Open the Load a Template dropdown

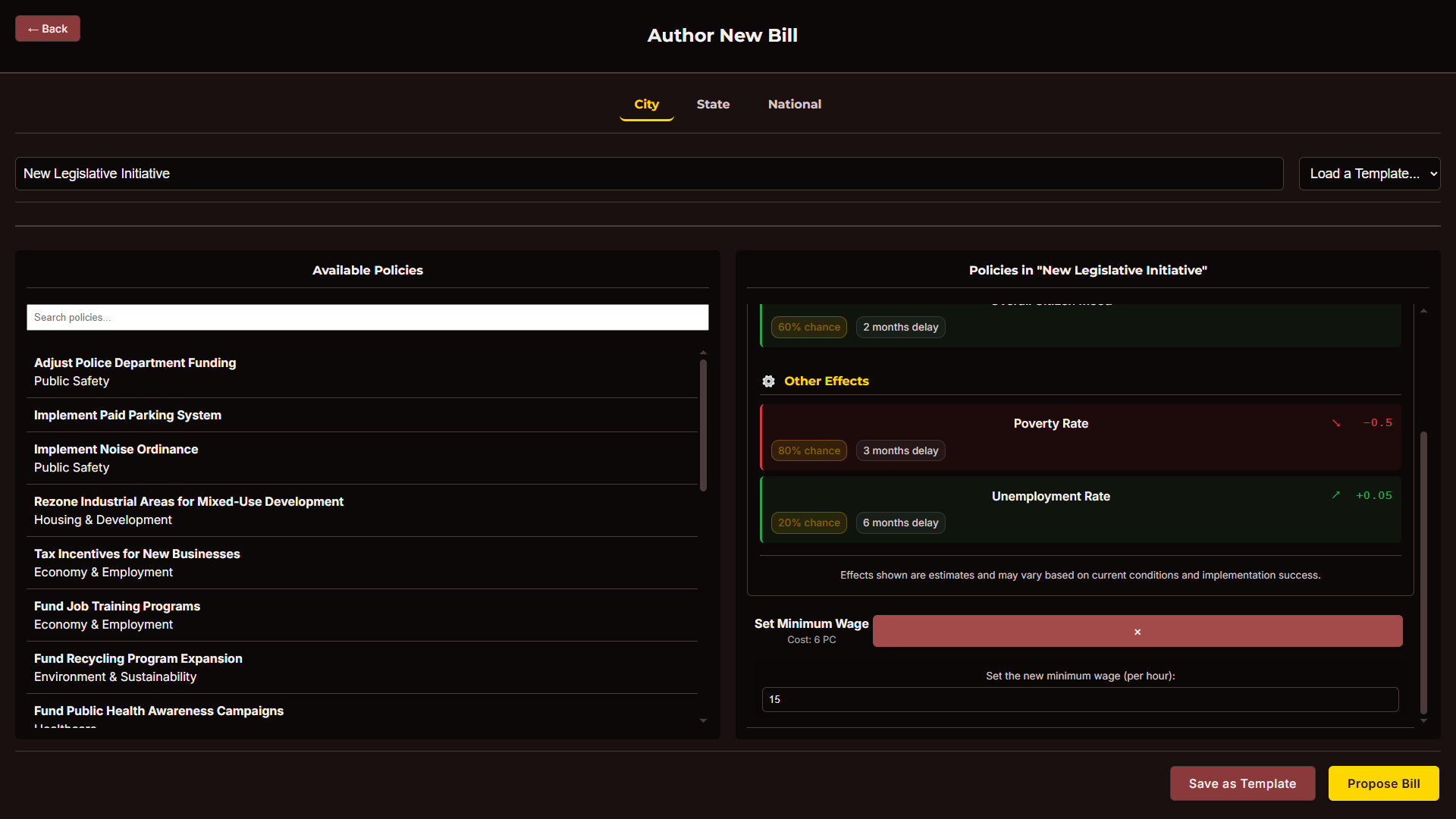1369,174
